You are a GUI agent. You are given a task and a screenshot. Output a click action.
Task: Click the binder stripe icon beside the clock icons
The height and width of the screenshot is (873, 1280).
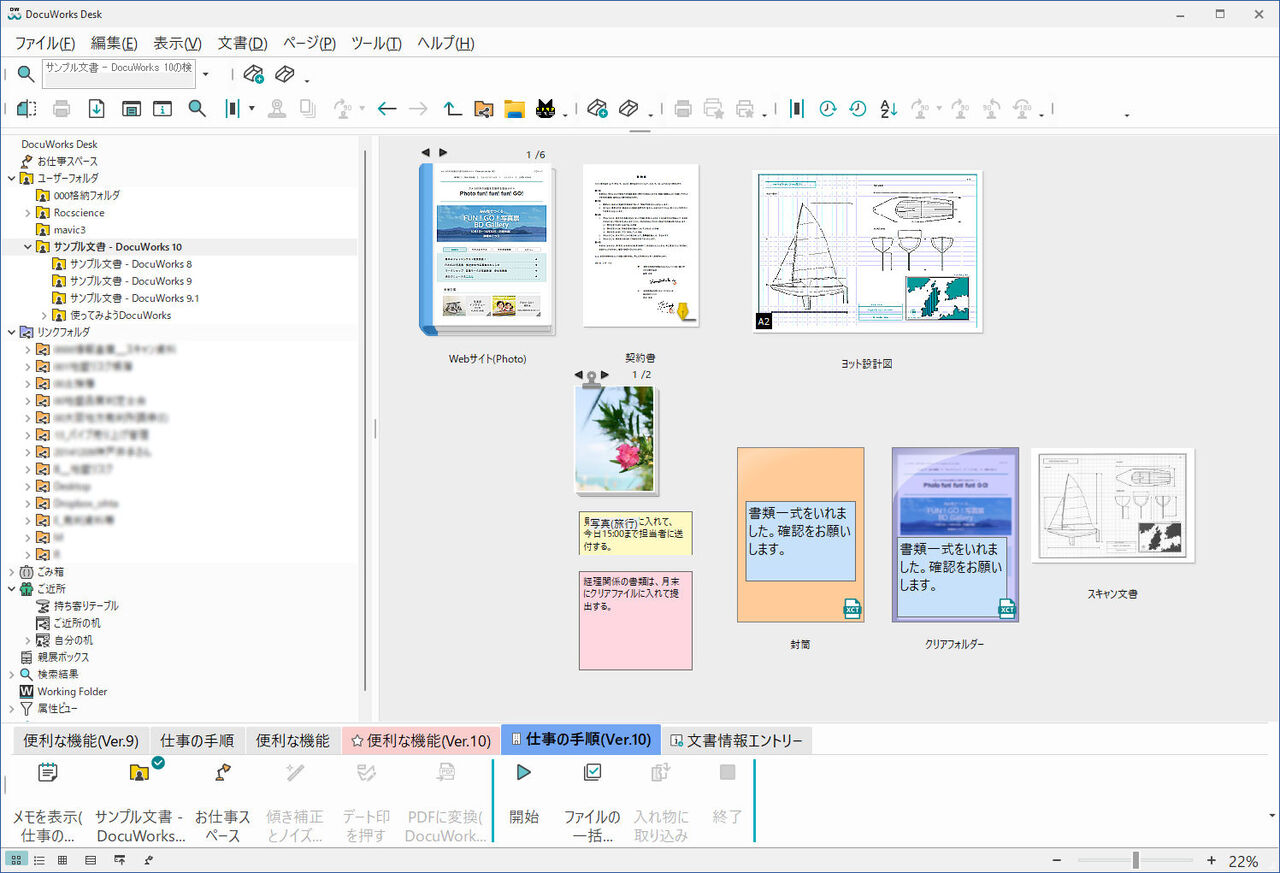pos(797,108)
